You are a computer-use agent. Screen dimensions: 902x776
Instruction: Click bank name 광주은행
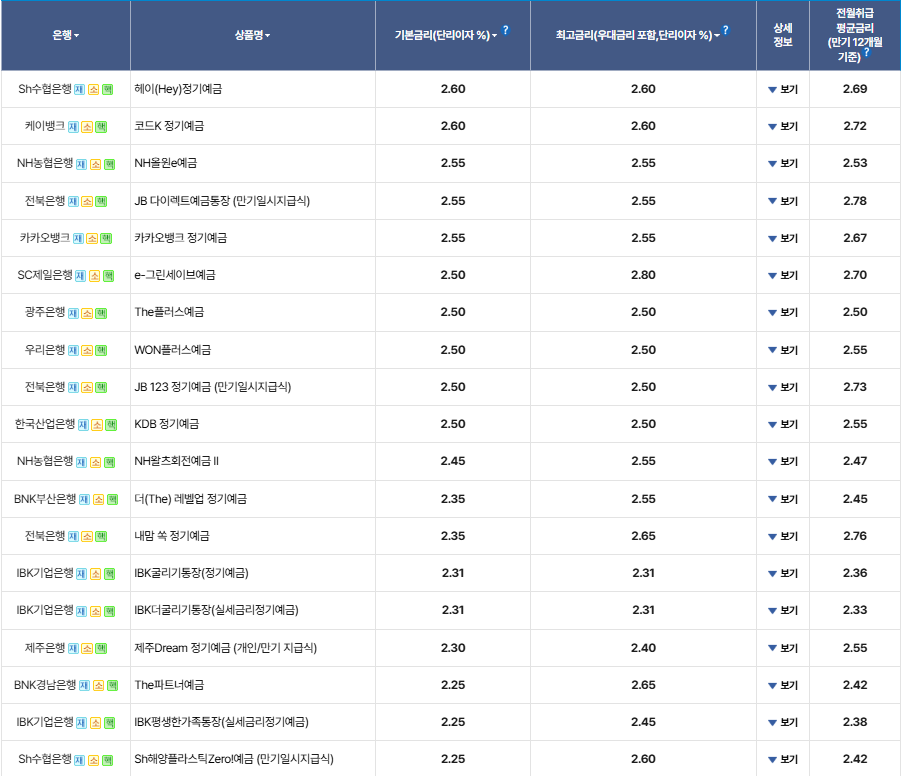coord(45,312)
